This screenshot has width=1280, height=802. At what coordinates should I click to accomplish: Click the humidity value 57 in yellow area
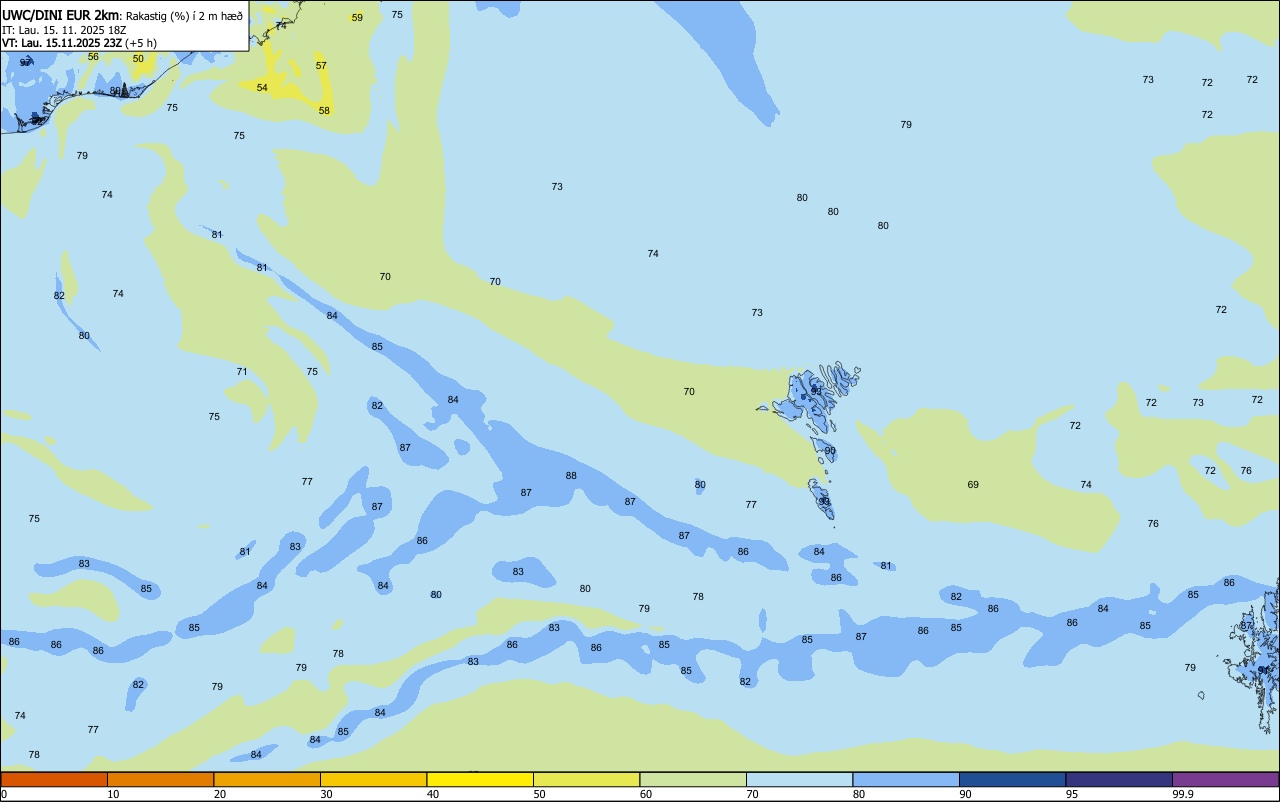[321, 66]
